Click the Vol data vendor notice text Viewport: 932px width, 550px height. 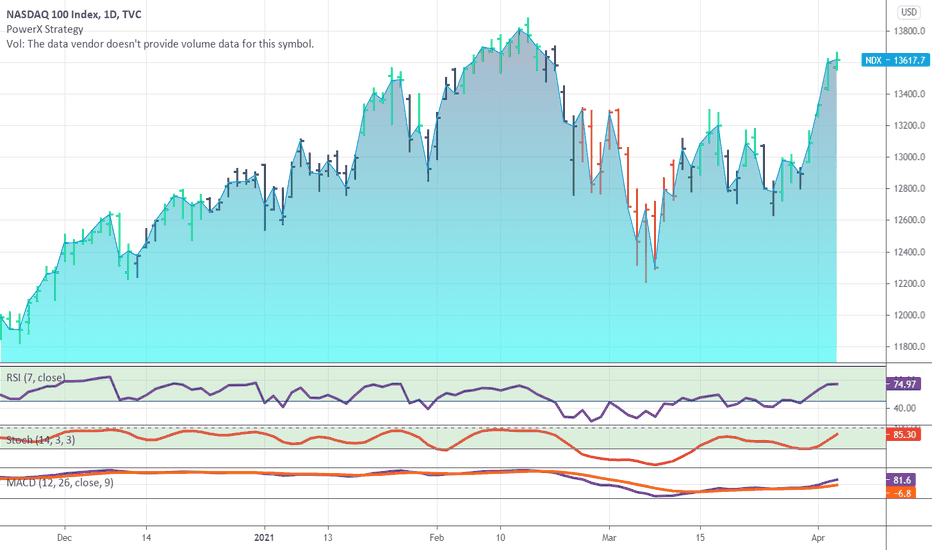[160, 44]
